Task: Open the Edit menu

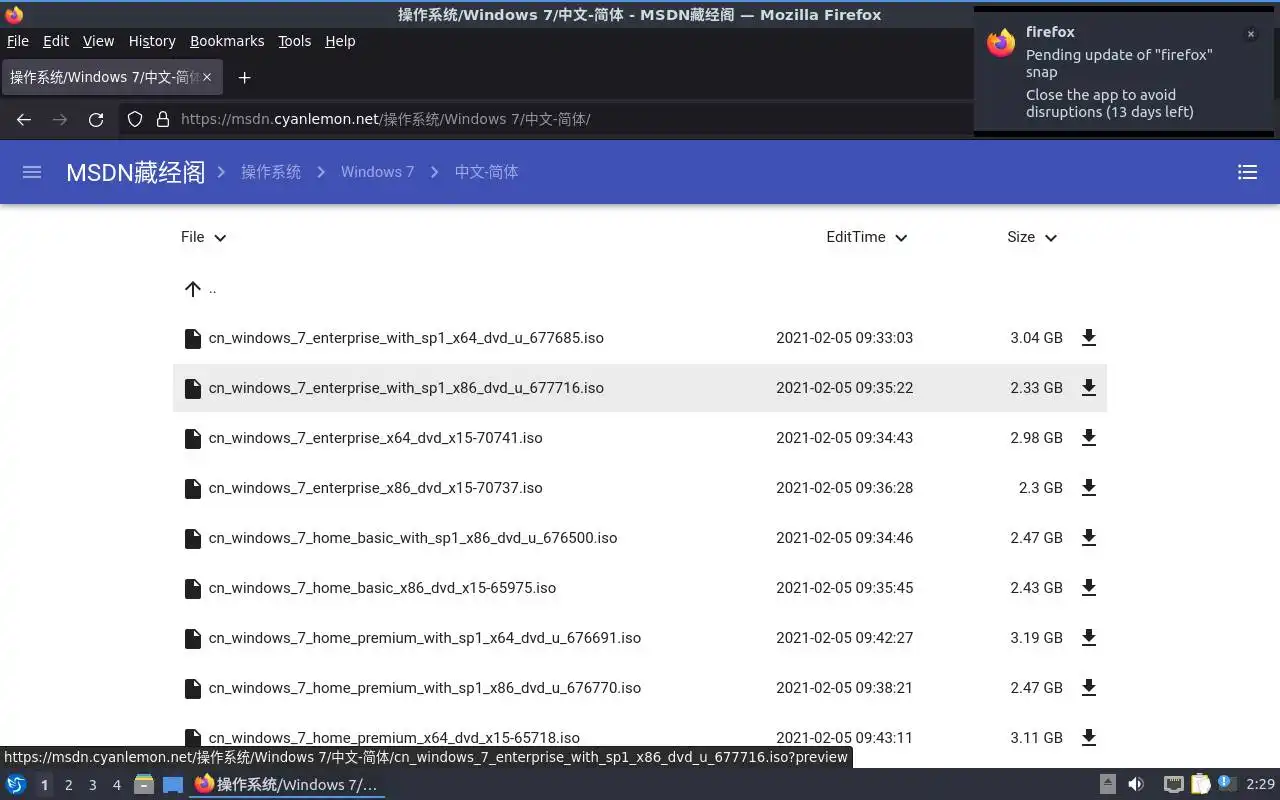Action: click(56, 41)
